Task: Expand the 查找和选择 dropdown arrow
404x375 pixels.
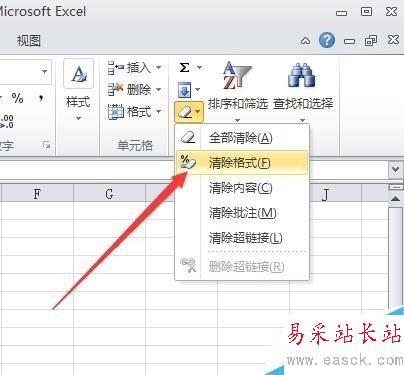Action: pyautogui.click(x=302, y=119)
